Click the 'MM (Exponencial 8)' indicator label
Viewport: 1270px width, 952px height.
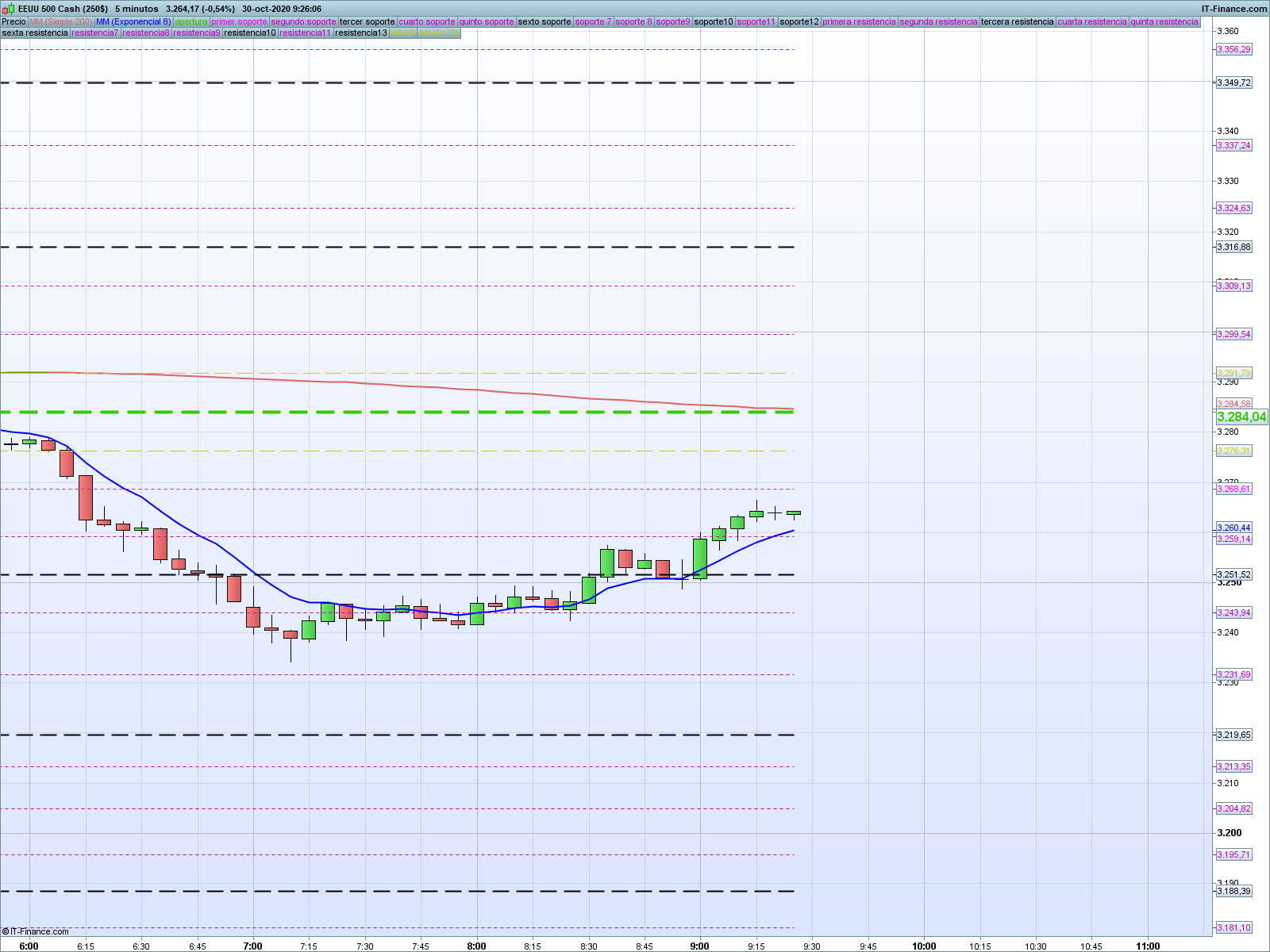pyautogui.click(x=133, y=21)
